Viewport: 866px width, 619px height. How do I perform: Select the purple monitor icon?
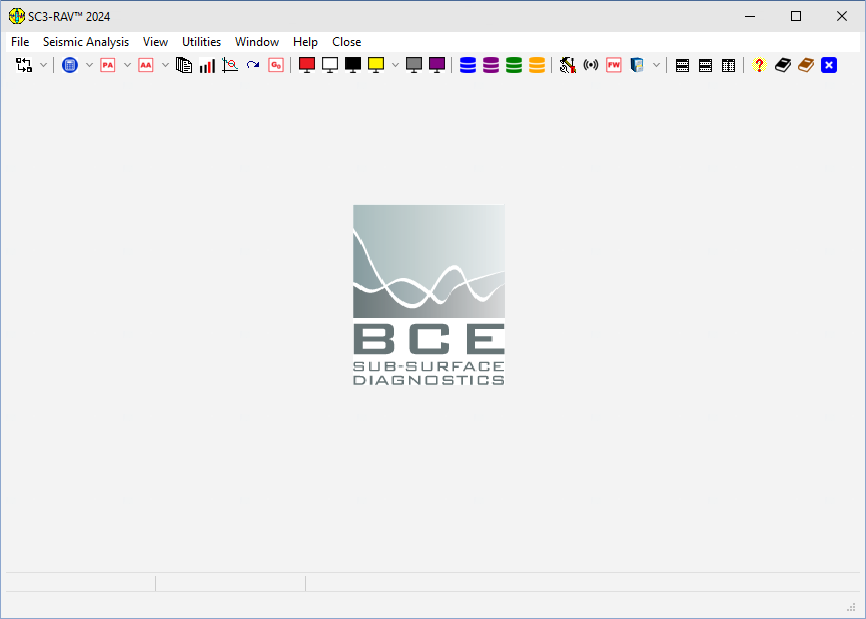pyautogui.click(x=437, y=65)
